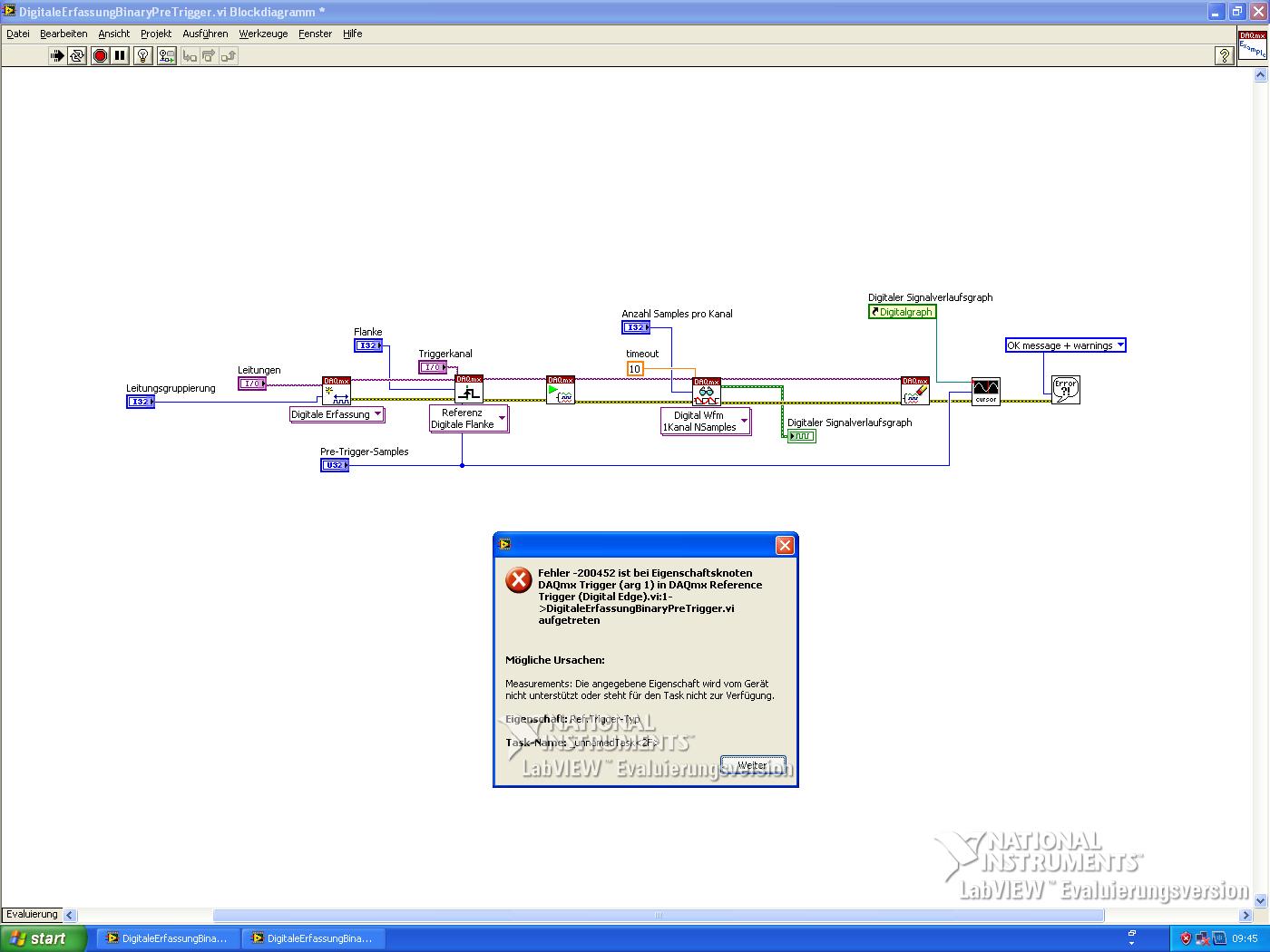Screen dimensions: 1270x952
Task: Switch to second DigitaleErfassungBina taskbar window
Action: [x=313, y=938]
